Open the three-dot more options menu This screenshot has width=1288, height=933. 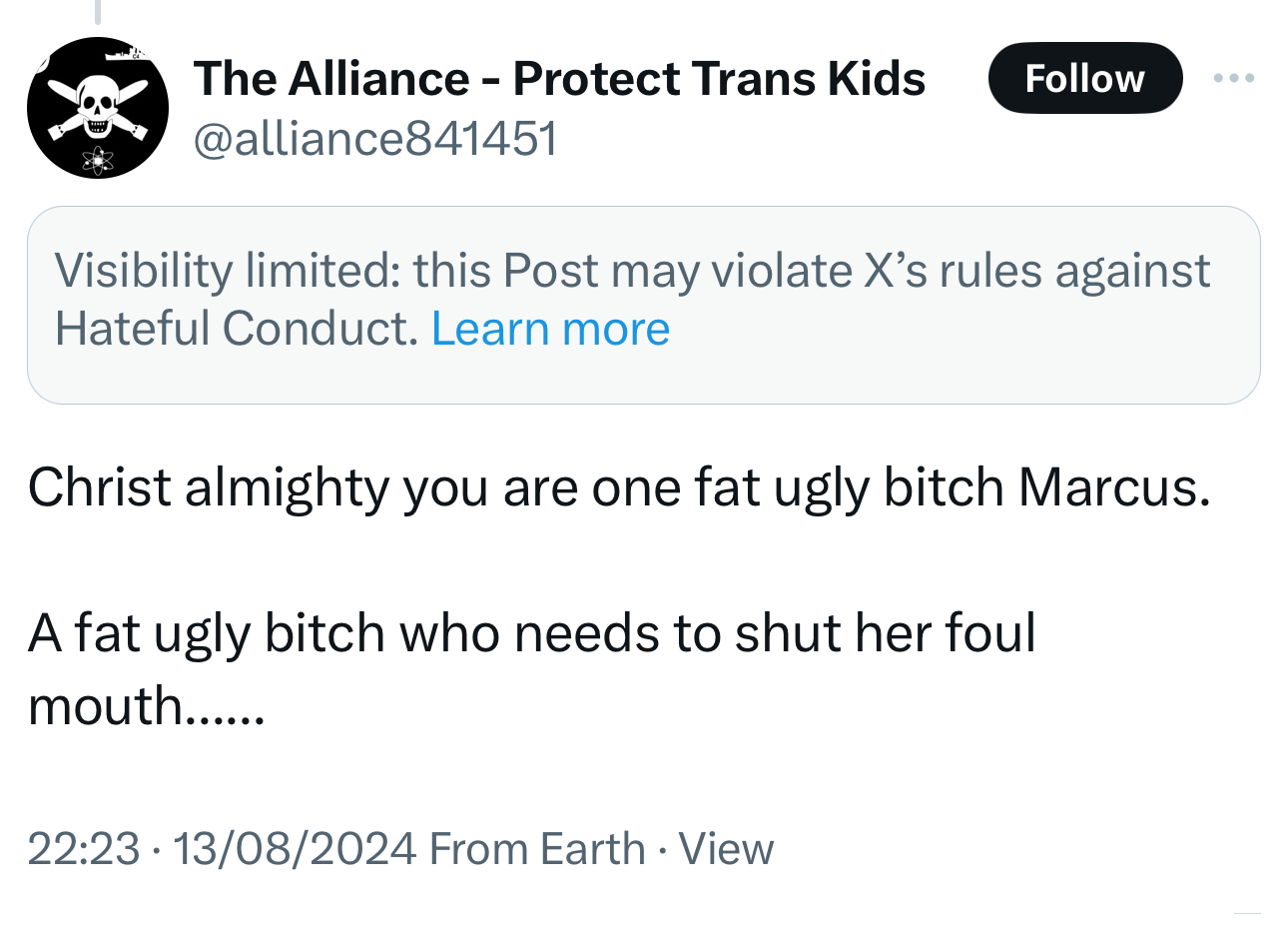[1234, 78]
